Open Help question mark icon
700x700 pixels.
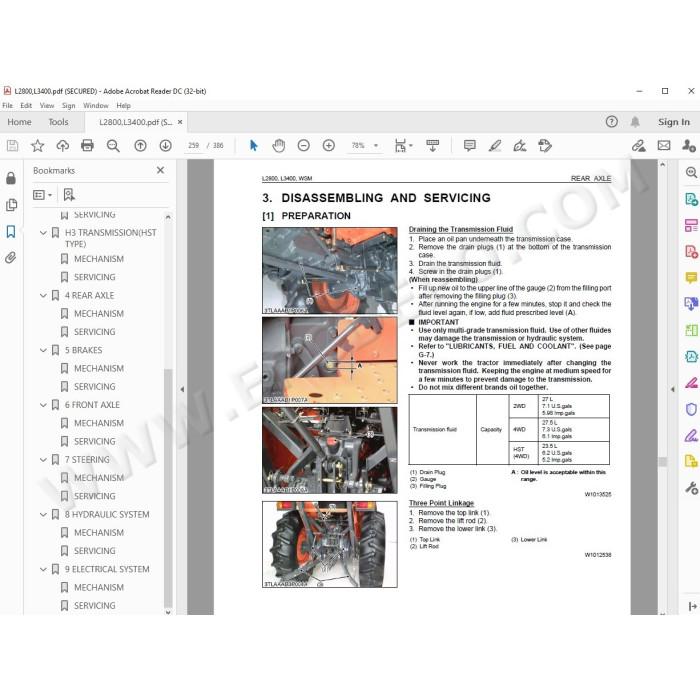click(612, 121)
